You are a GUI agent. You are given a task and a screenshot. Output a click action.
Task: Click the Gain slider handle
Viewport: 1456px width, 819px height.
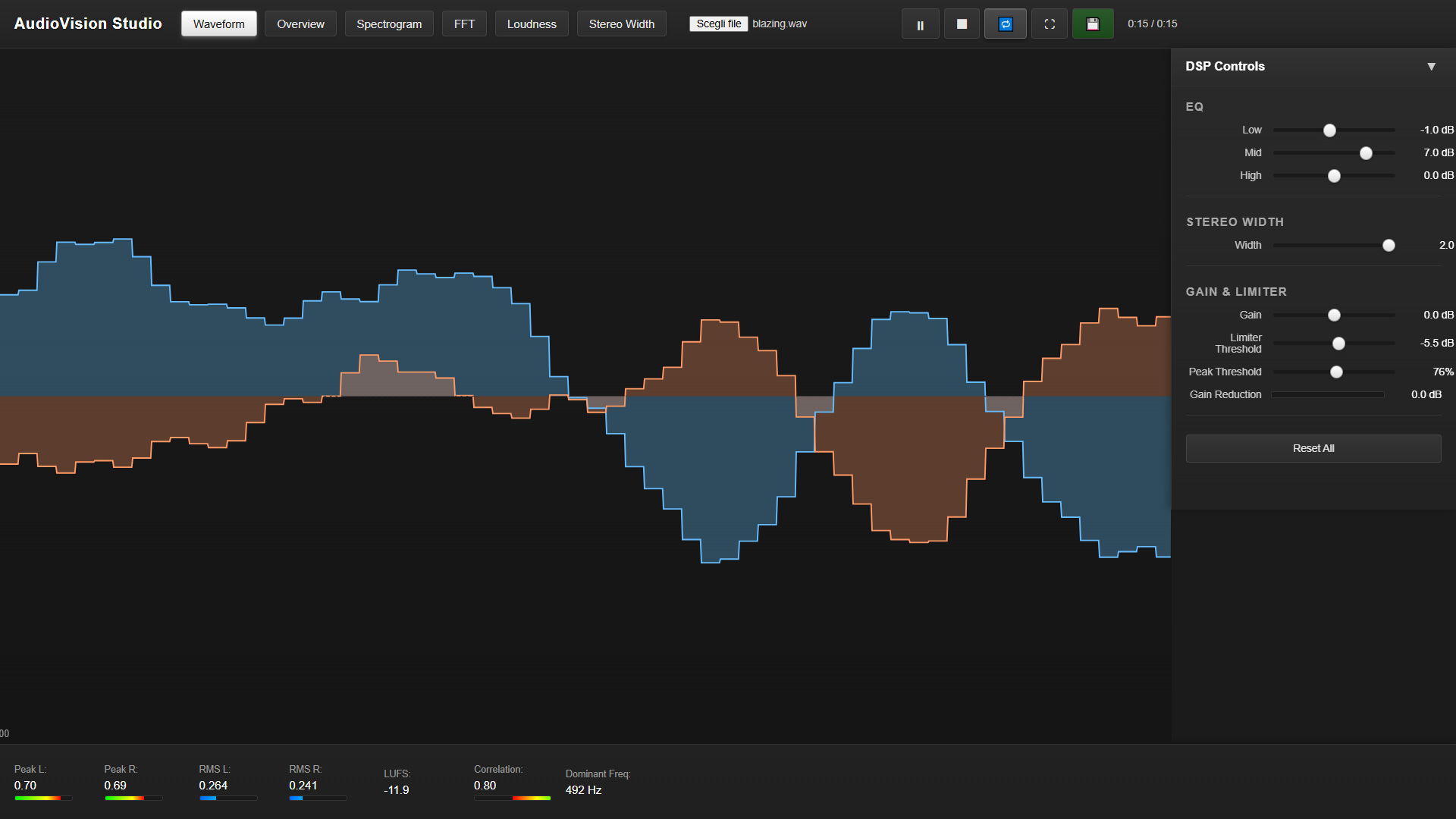point(1334,315)
